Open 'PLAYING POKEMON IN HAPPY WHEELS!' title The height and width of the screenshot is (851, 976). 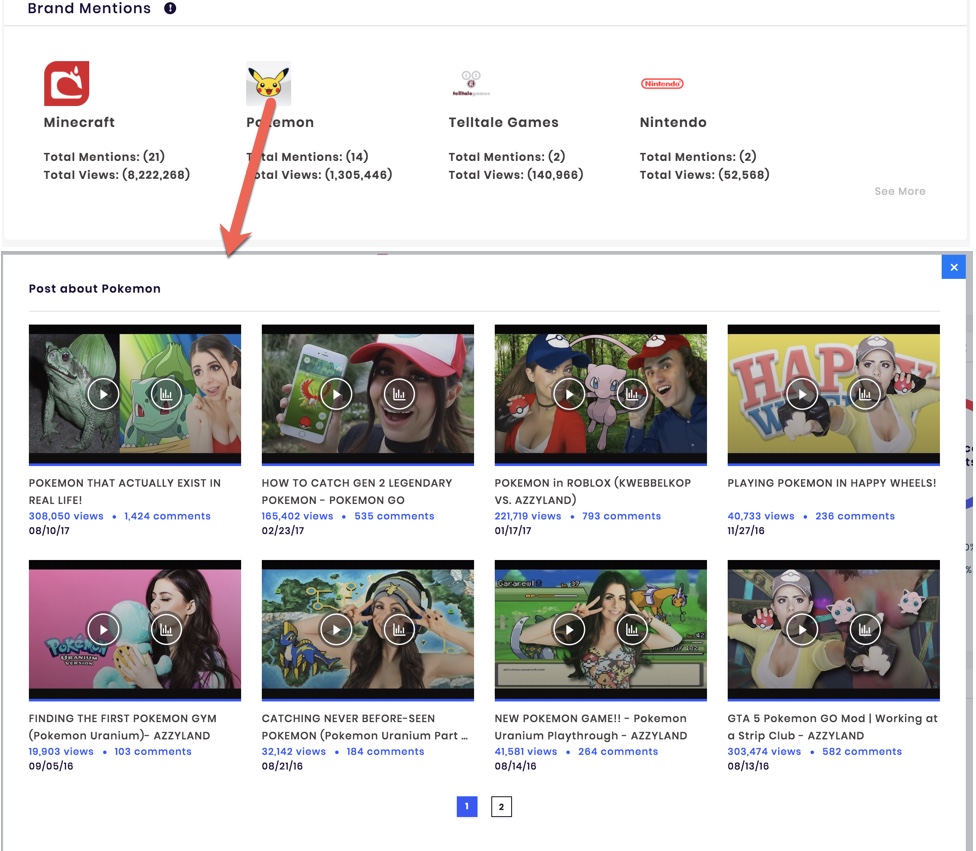pyautogui.click(x=832, y=483)
